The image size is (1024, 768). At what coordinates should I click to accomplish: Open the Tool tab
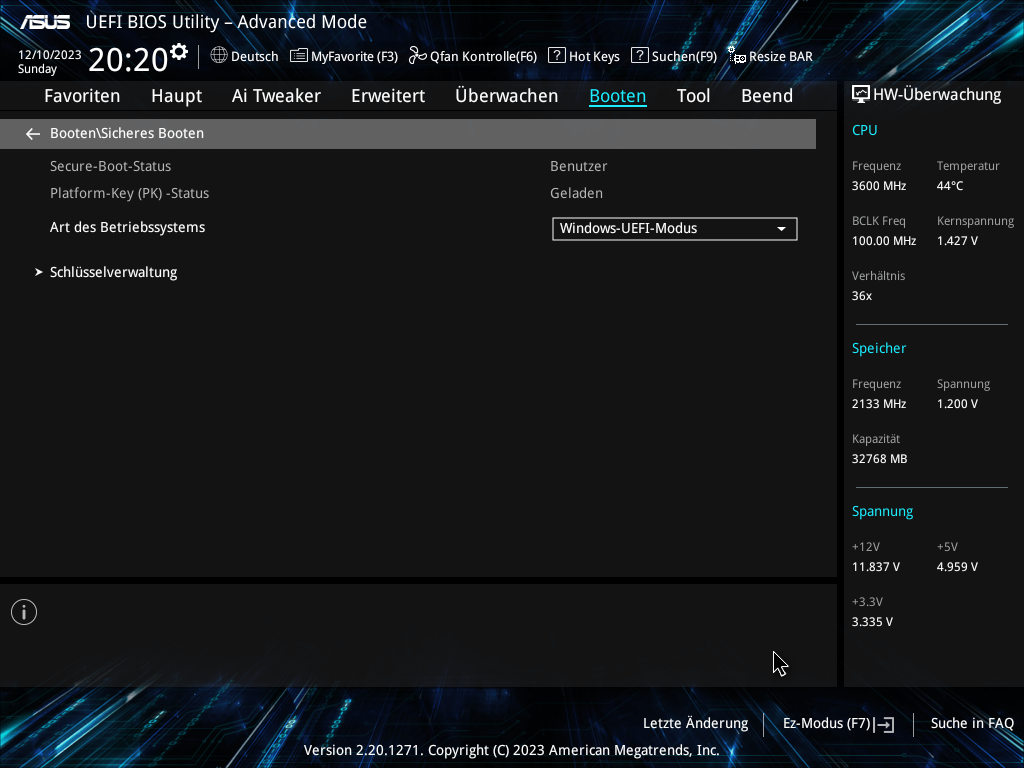(694, 96)
